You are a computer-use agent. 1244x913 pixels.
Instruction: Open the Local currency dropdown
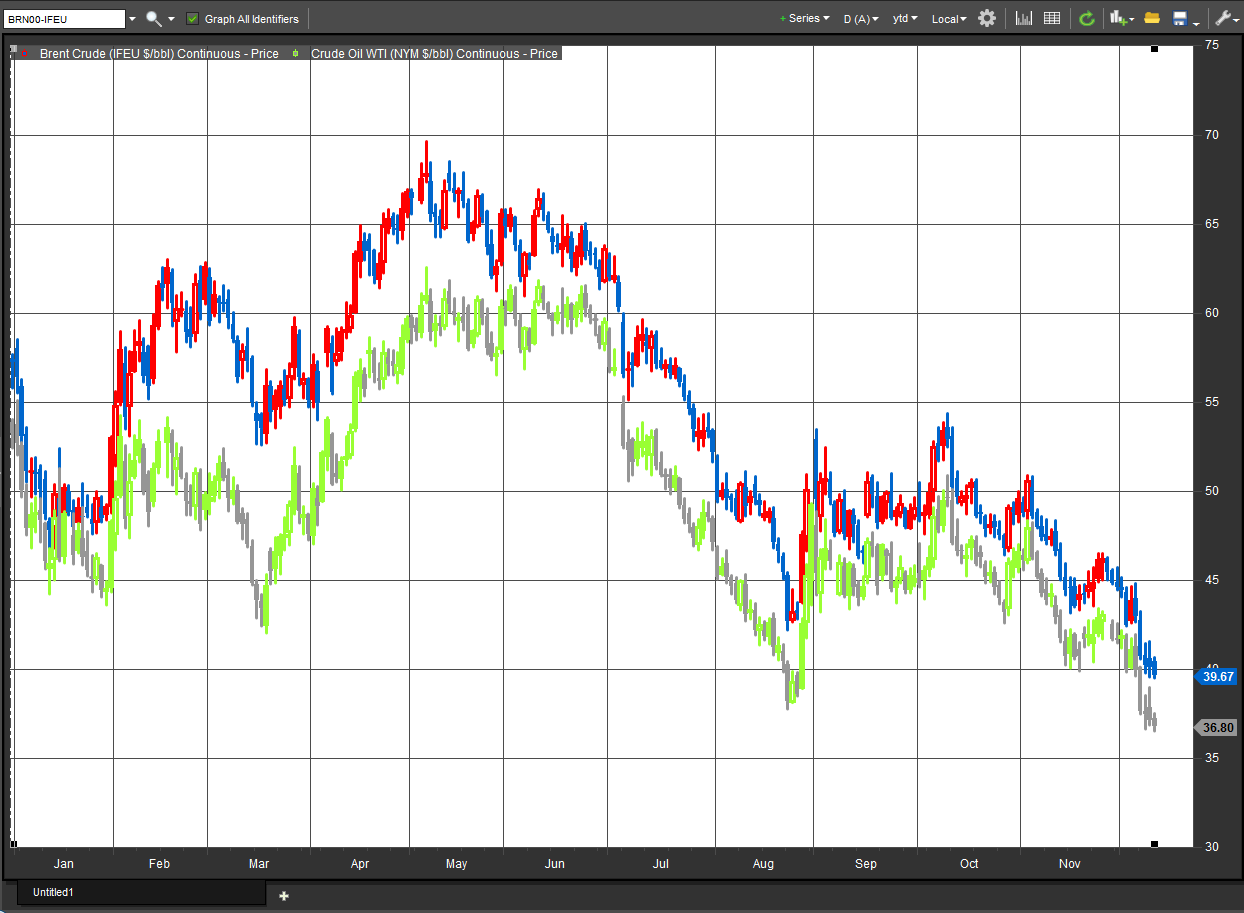click(949, 19)
